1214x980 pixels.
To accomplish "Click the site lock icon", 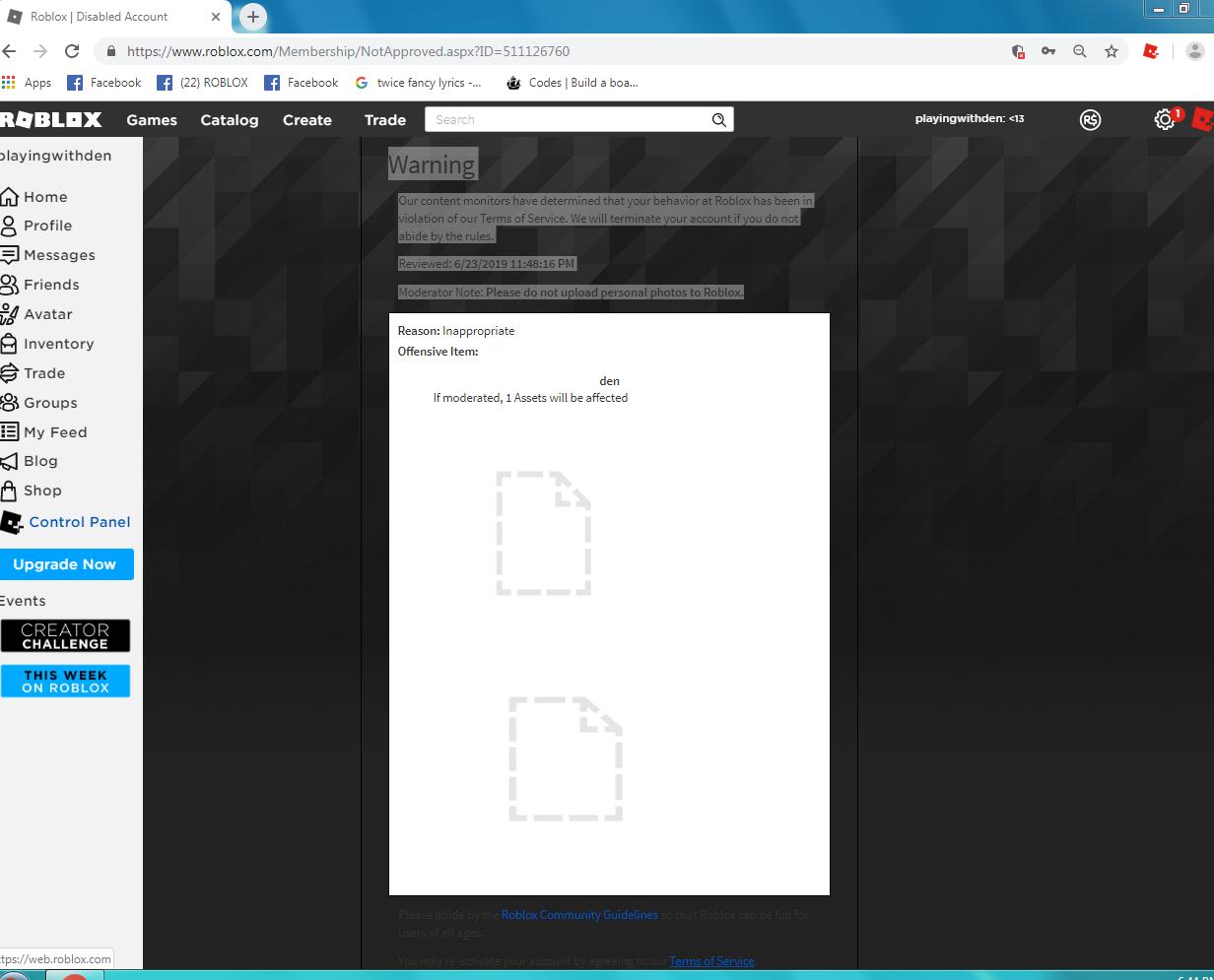I will (x=111, y=51).
